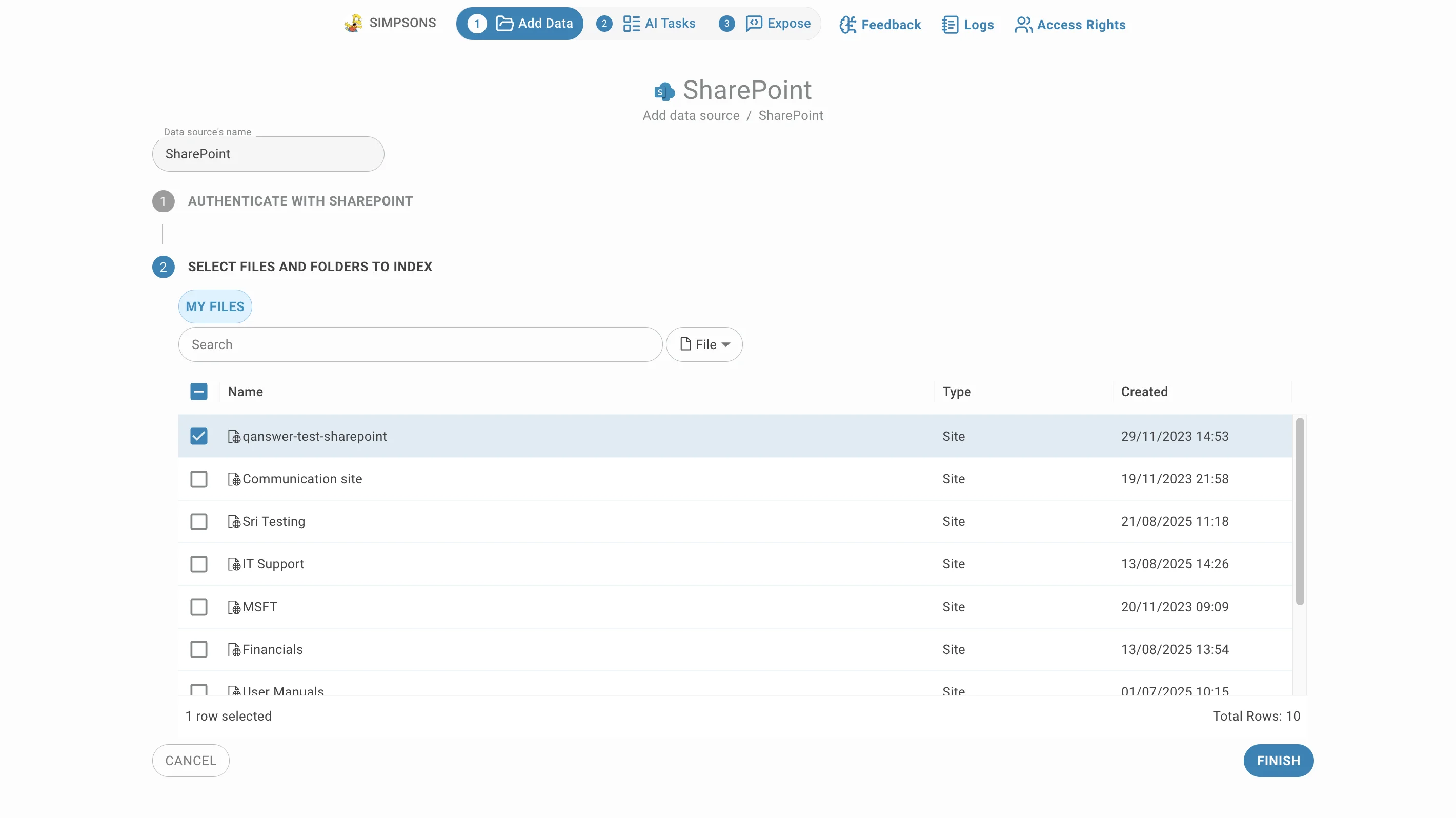This screenshot has height=818, width=1456.
Task: Uncheck the qanswer-test-sharepoint row checkbox
Action: point(199,436)
